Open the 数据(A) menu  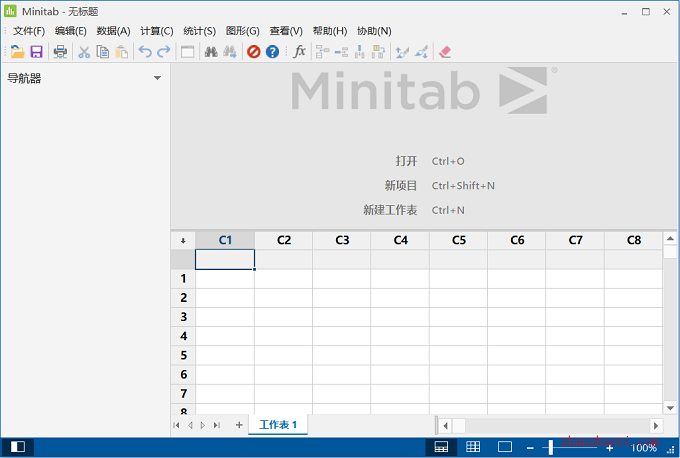113,31
